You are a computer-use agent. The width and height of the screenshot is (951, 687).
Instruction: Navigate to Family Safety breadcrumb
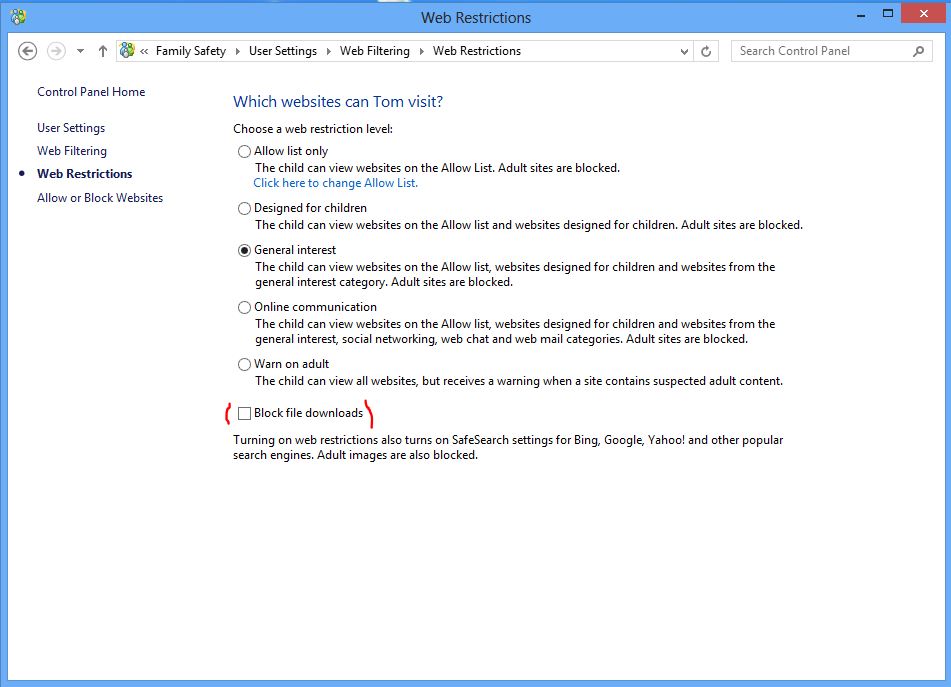(x=190, y=51)
